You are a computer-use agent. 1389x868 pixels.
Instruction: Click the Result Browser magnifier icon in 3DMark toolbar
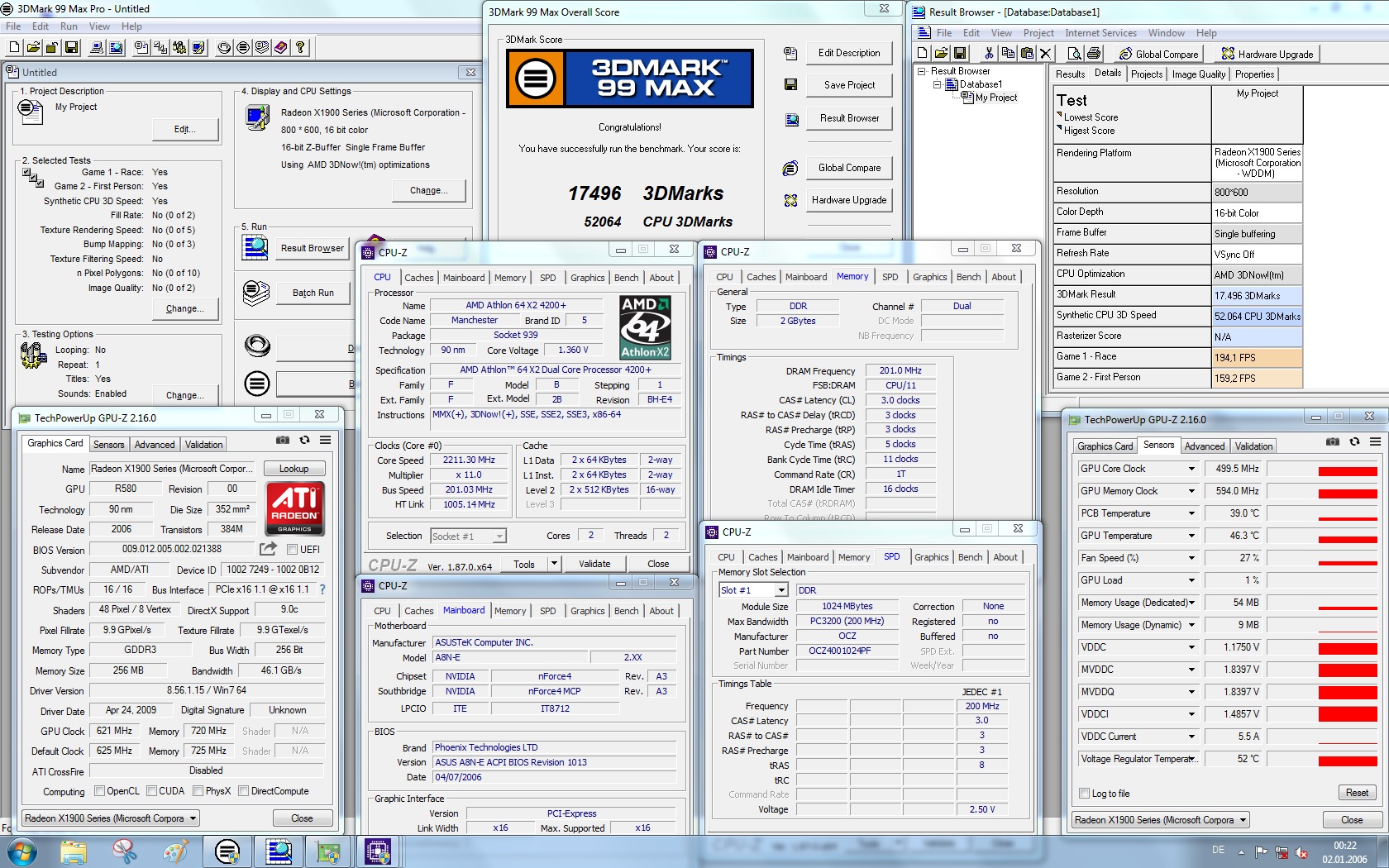click(116, 48)
